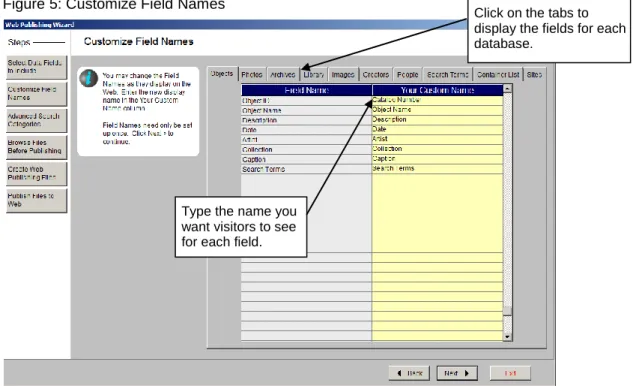633x386 pixels.
Task: Open Advanced Search Categories step
Action: (36, 120)
